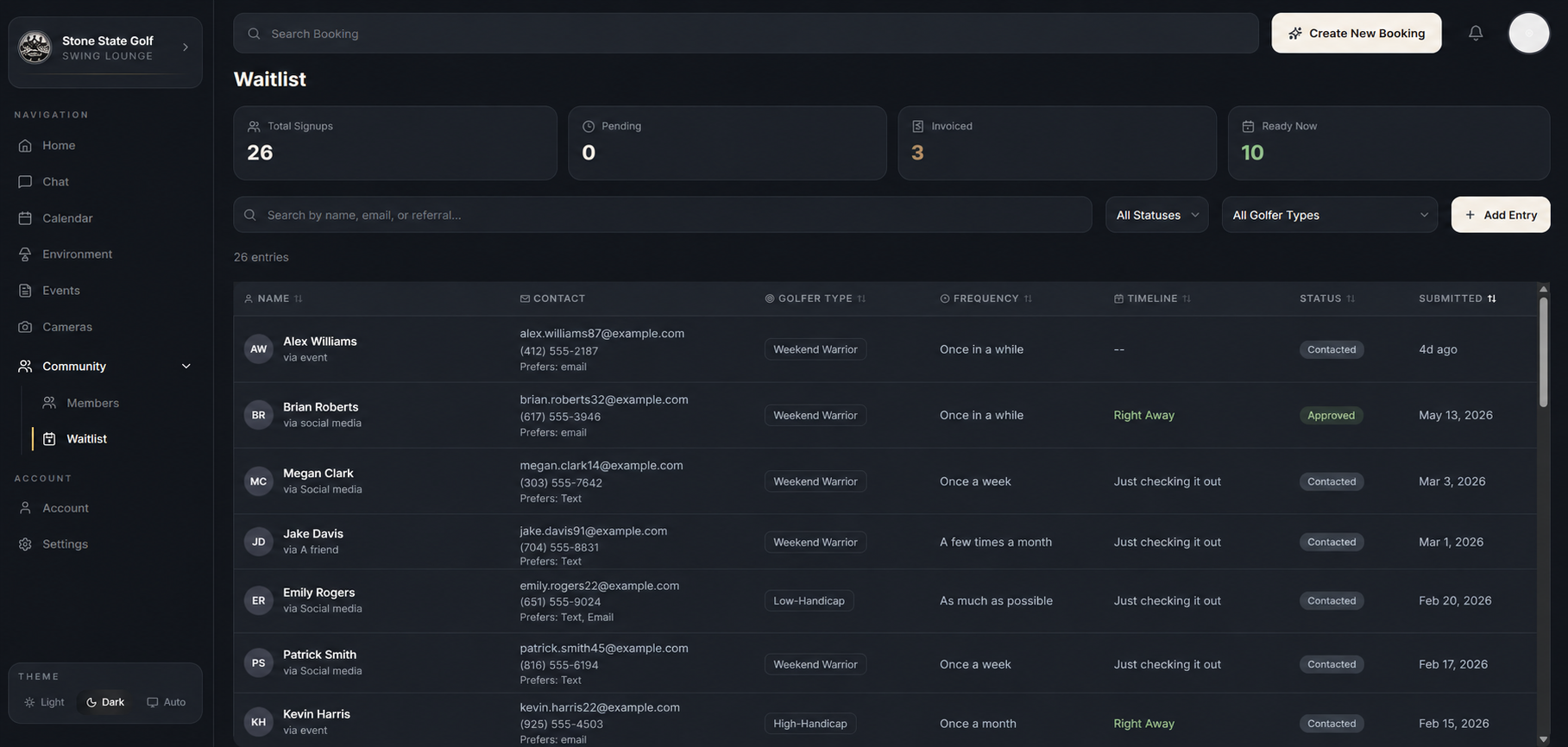Click the Total Signups people icon
This screenshot has height=747, width=1568.
tap(254, 126)
